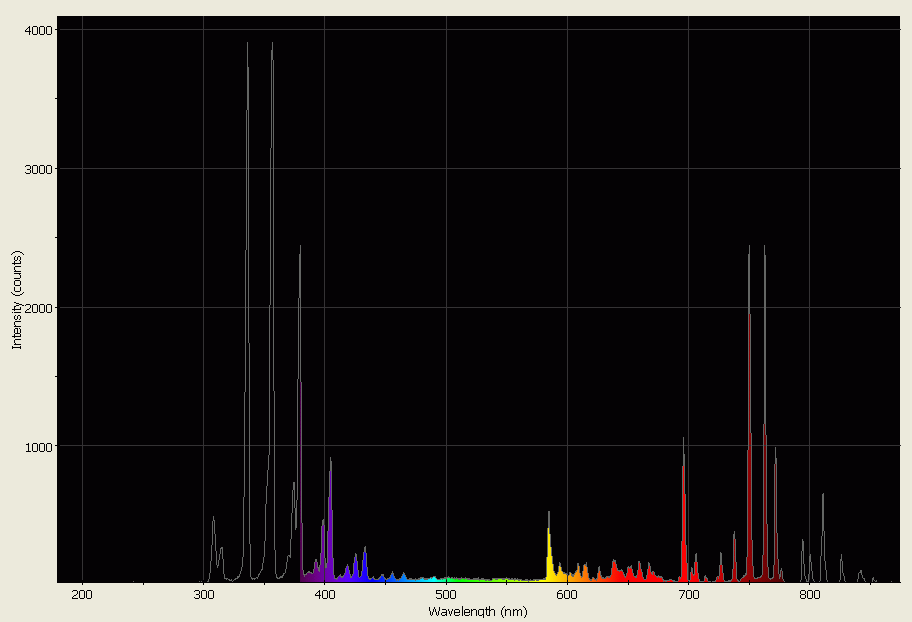The height and width of the screenshot is (622, 912).
Task: Click the red peak near 695 nm
Action: click(x=683, y=445)
